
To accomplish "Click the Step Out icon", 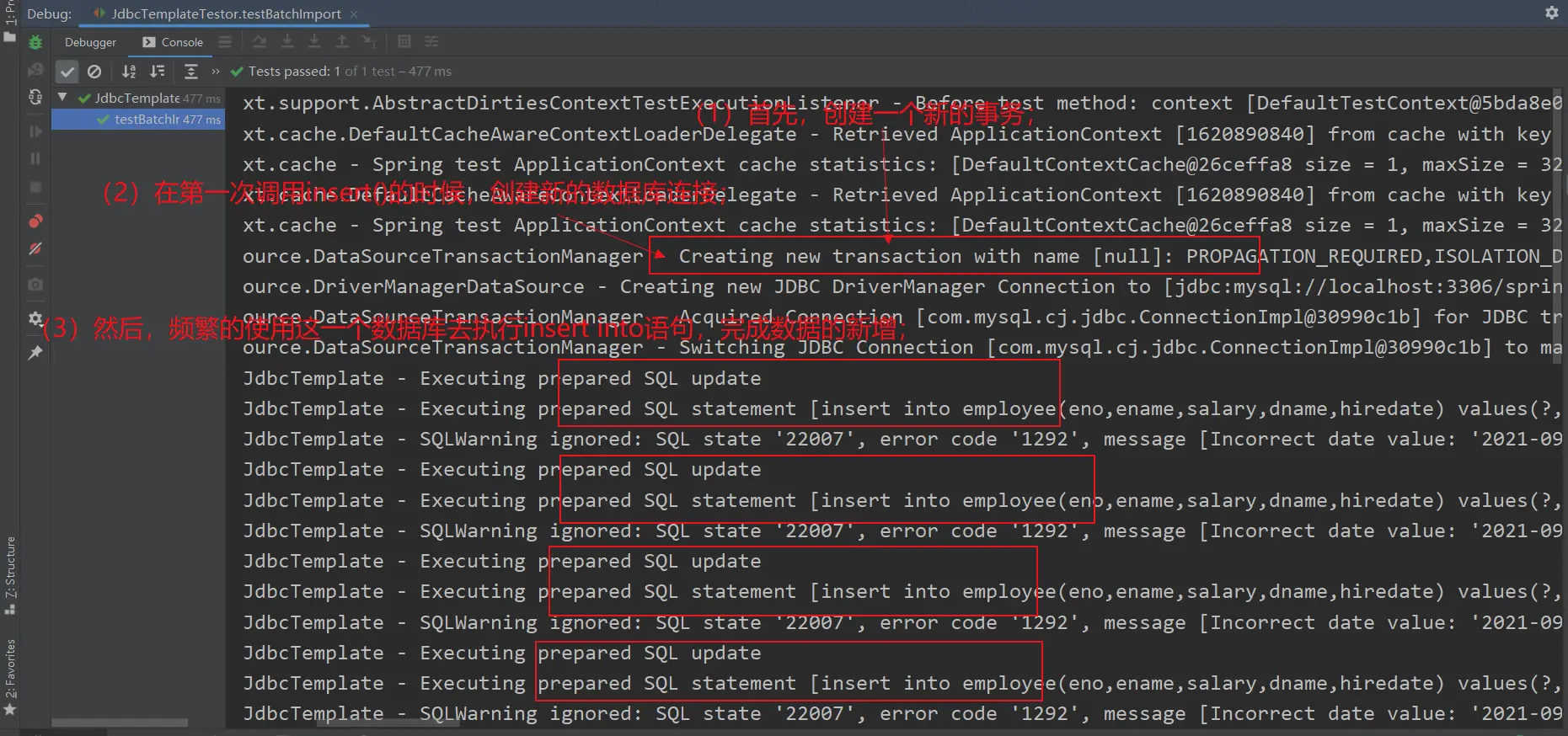I will click(342, 41).
